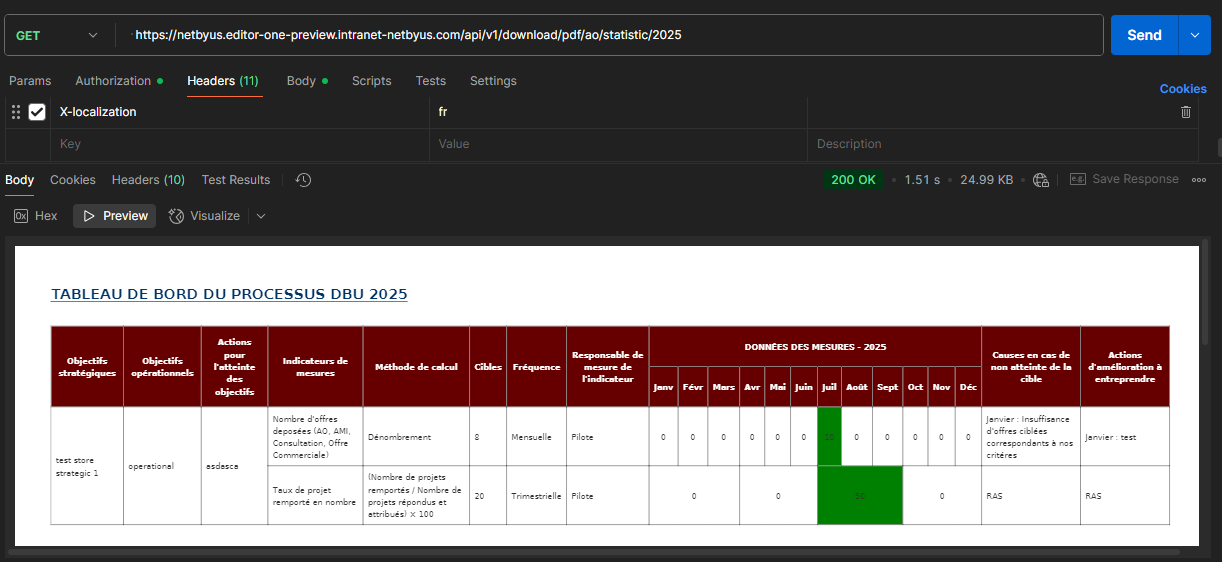The image size is (1222, 562).
Task: Open response history clock icon
Action: tap(304, 180)
